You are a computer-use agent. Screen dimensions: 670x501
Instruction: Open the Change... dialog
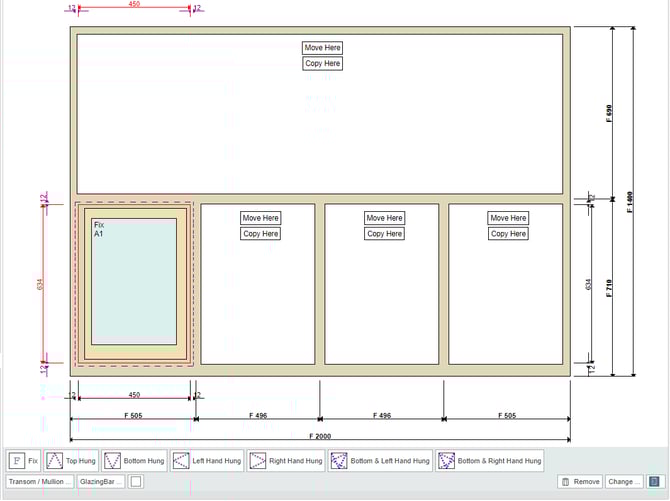click(x=623, y=482)
